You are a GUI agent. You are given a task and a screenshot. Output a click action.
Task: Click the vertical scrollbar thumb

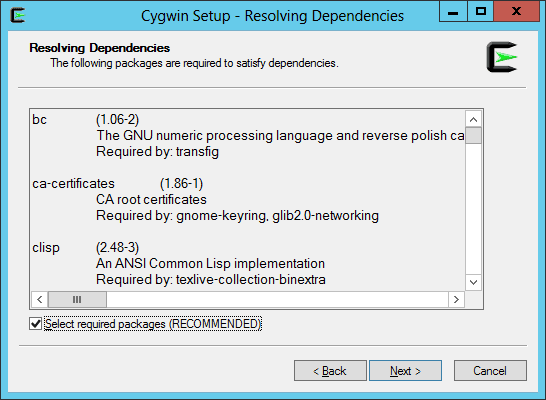click(x=473, y=135)
